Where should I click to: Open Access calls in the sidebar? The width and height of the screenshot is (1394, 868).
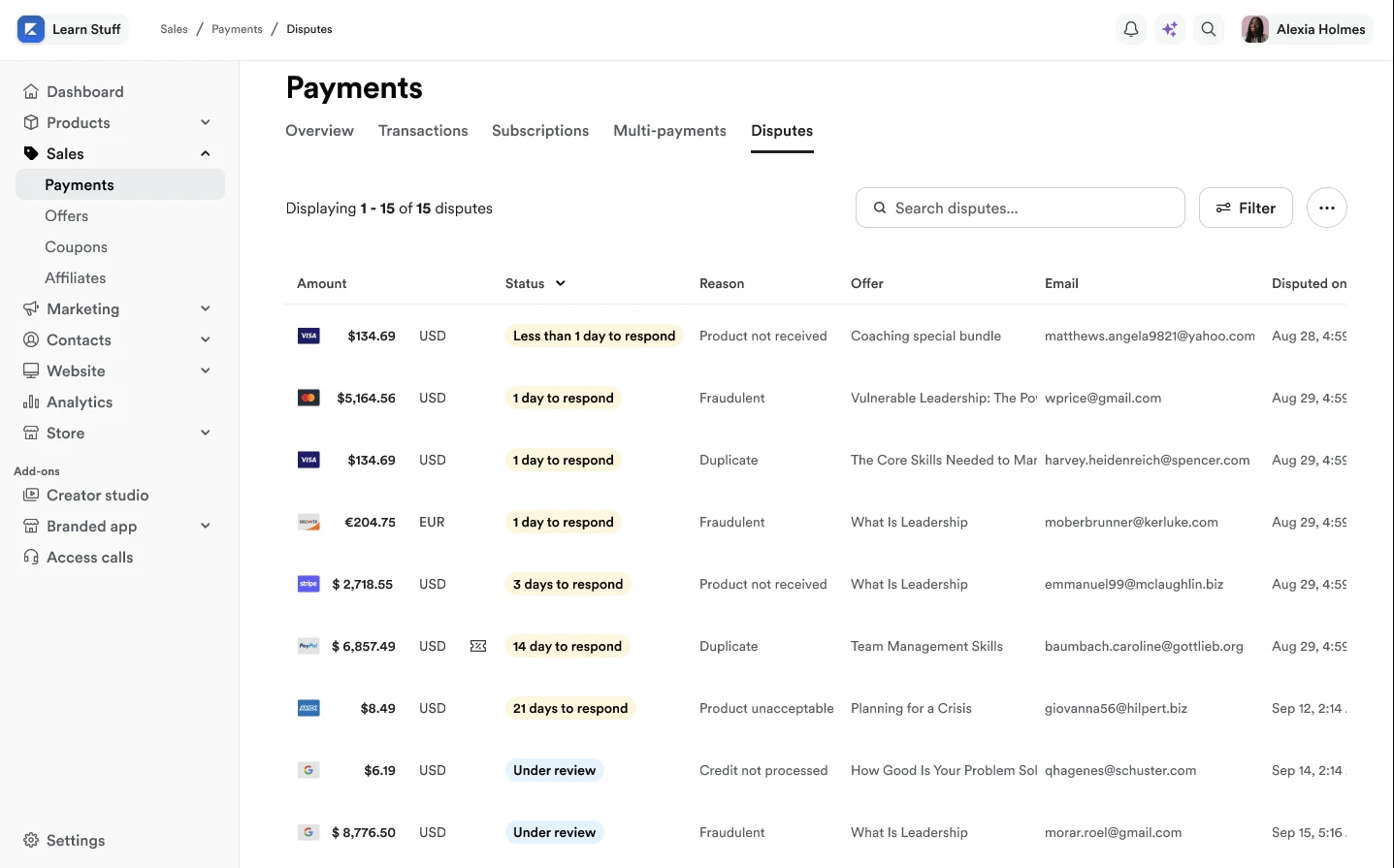click(x=89, y=557)
